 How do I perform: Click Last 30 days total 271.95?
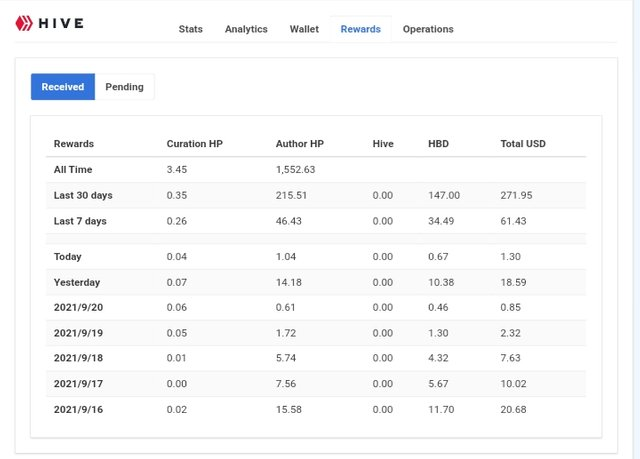coord(516,195)
